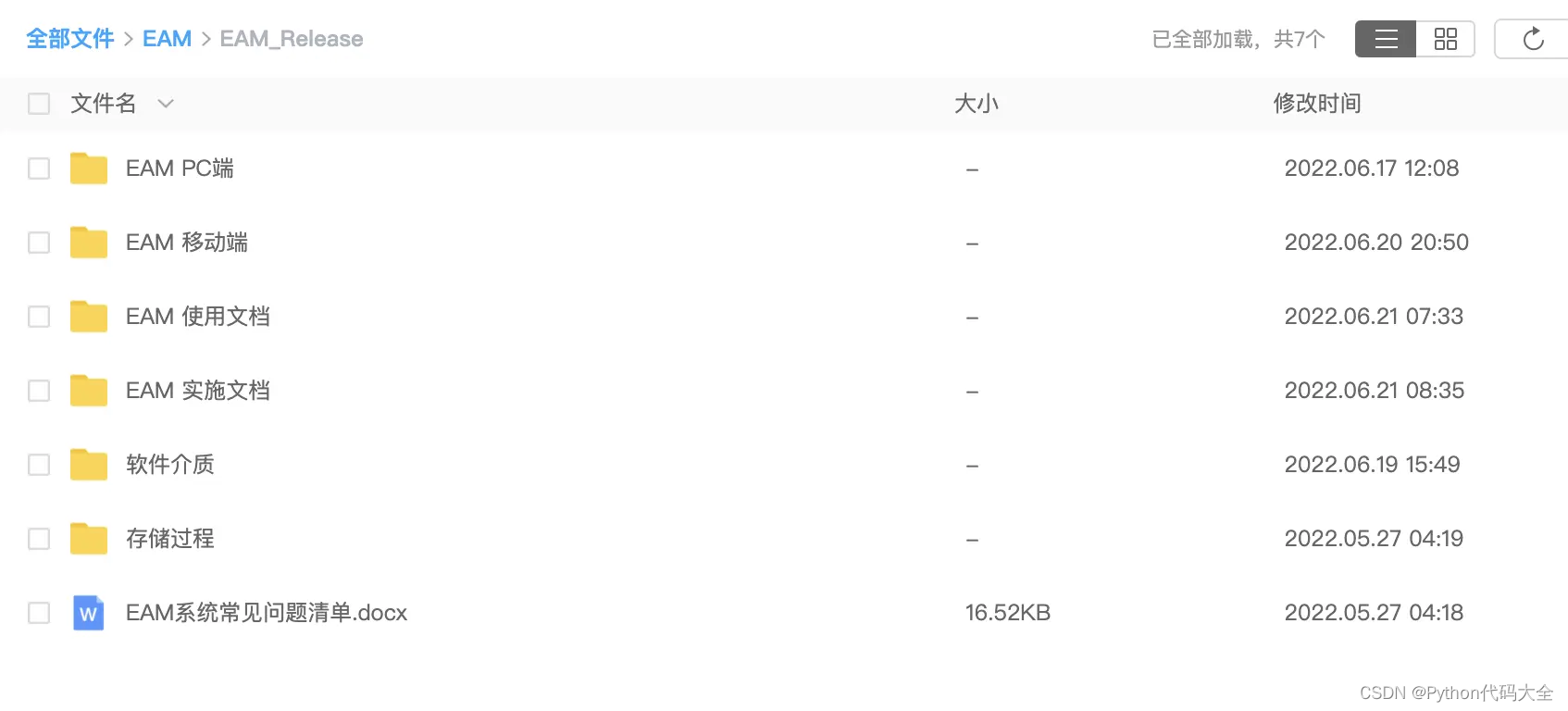Check the box for EAM 使用文档

point(39,317)
